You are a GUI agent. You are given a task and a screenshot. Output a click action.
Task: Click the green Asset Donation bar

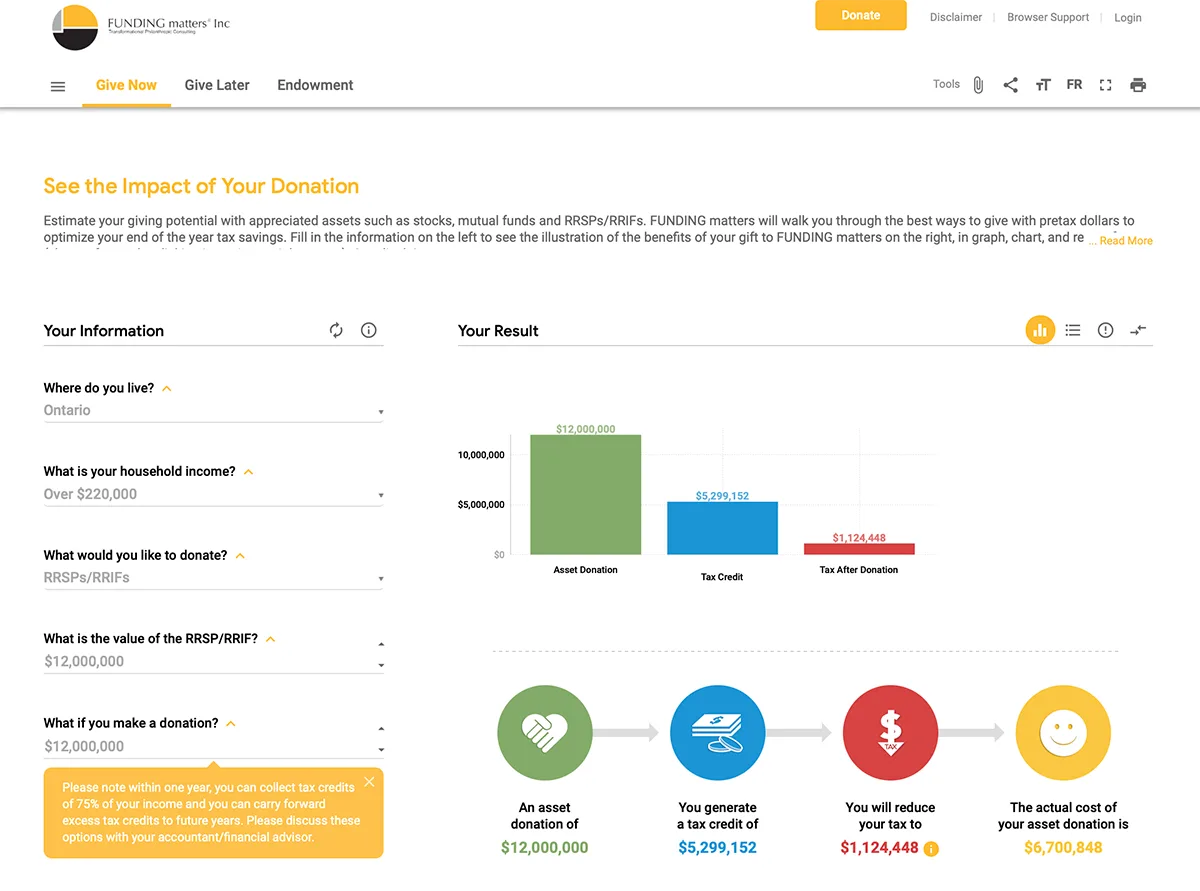point(585,494)
